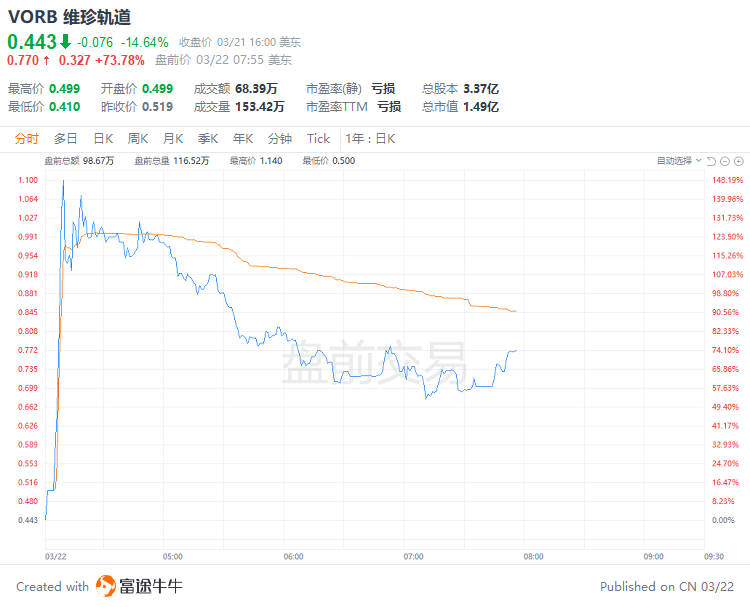Viewport: 750px width, 607px height.
Task: Switch to the 日K tab
Action: click(x=103, y=139)
